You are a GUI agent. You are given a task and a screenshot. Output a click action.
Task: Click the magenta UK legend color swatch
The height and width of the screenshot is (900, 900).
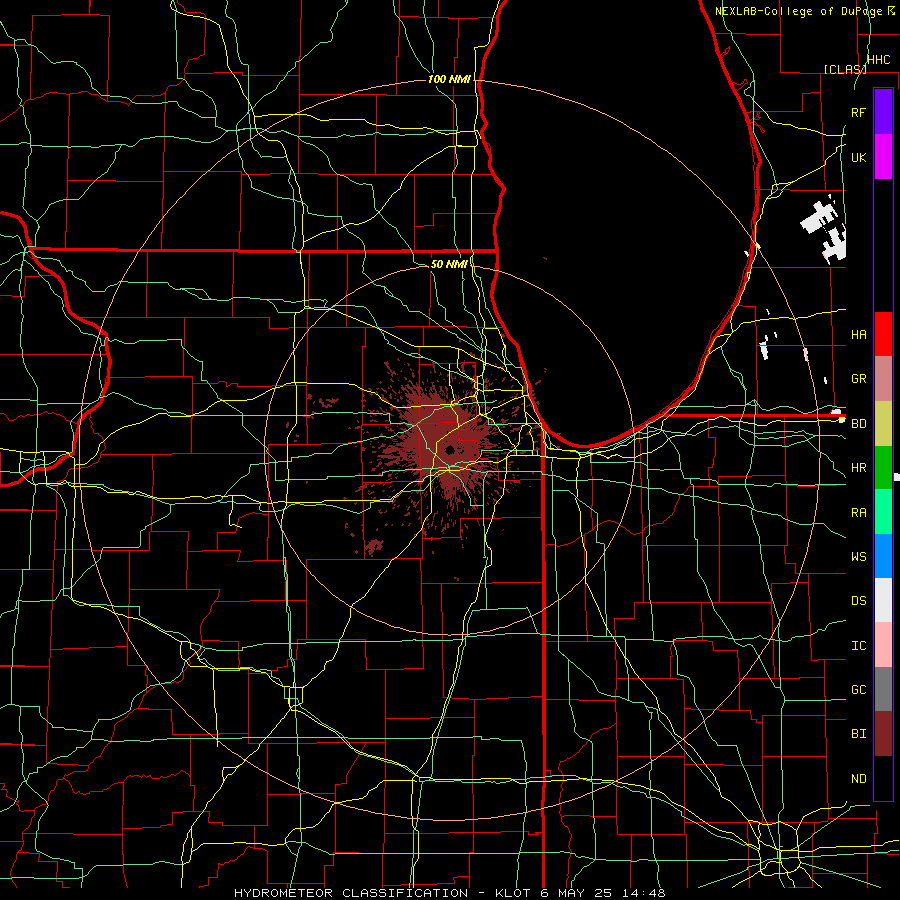tap(883, 157)
